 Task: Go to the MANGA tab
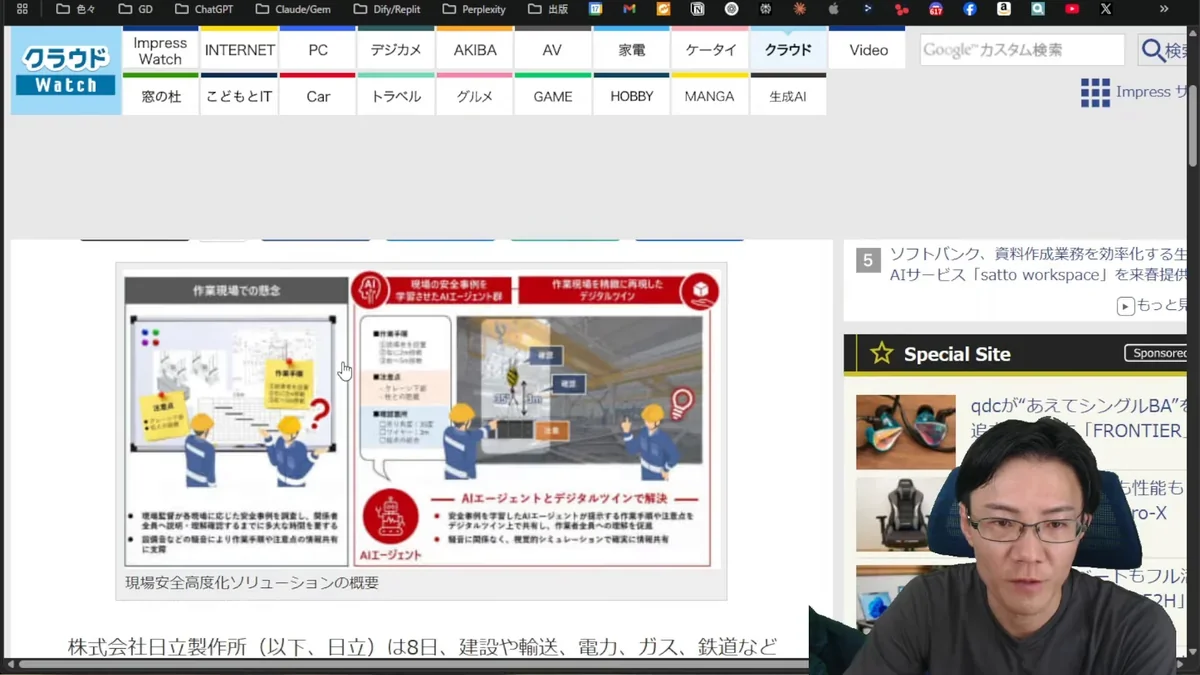click(710, 95)
